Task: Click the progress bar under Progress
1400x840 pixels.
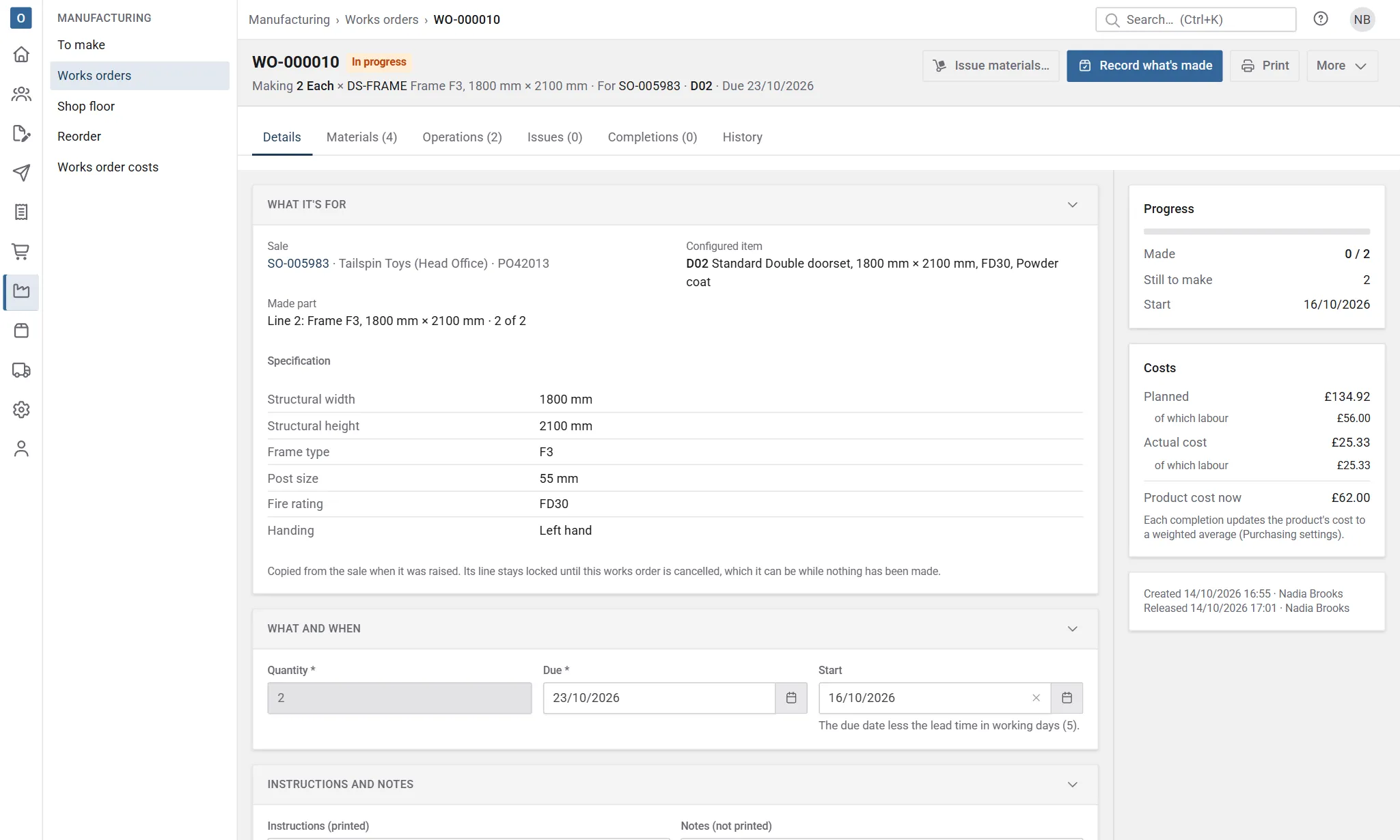Action: pyautogui.click(x=1257, y=232)
